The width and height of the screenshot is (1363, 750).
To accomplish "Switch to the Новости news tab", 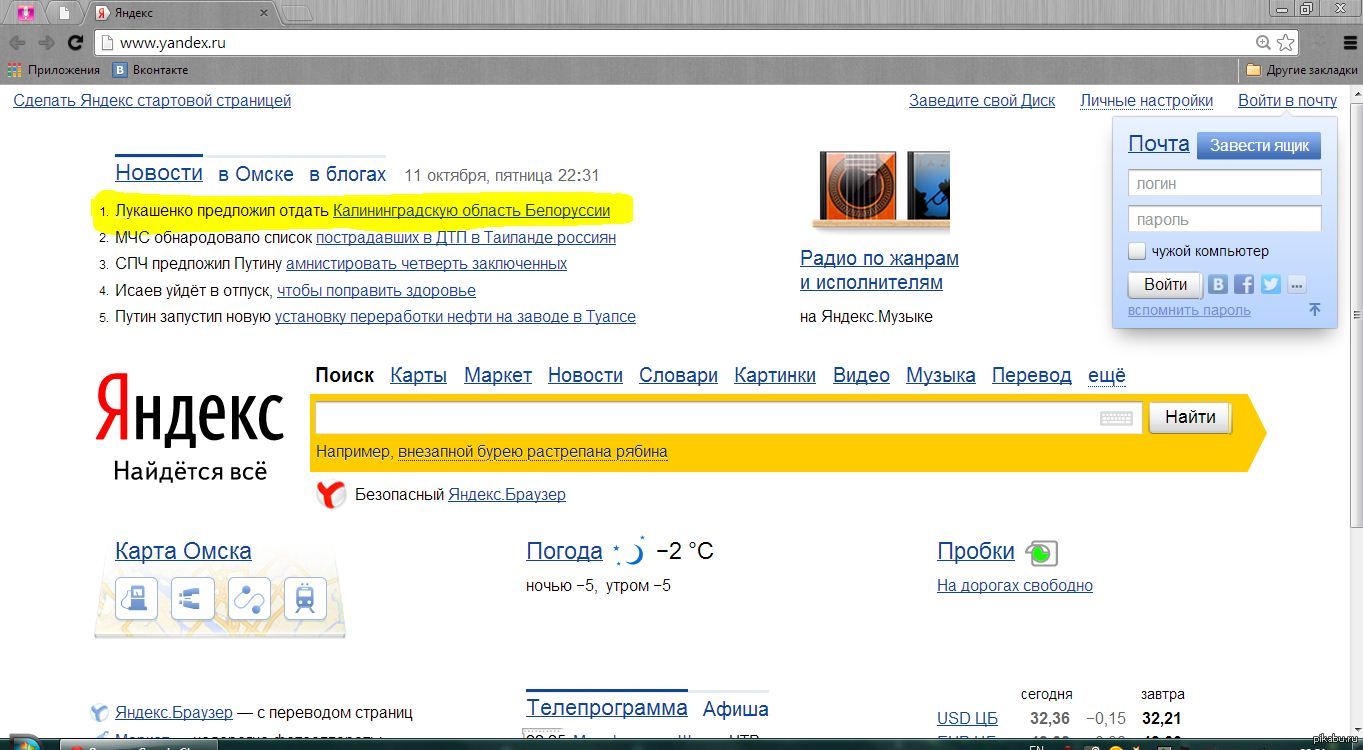I will point(159,172).
